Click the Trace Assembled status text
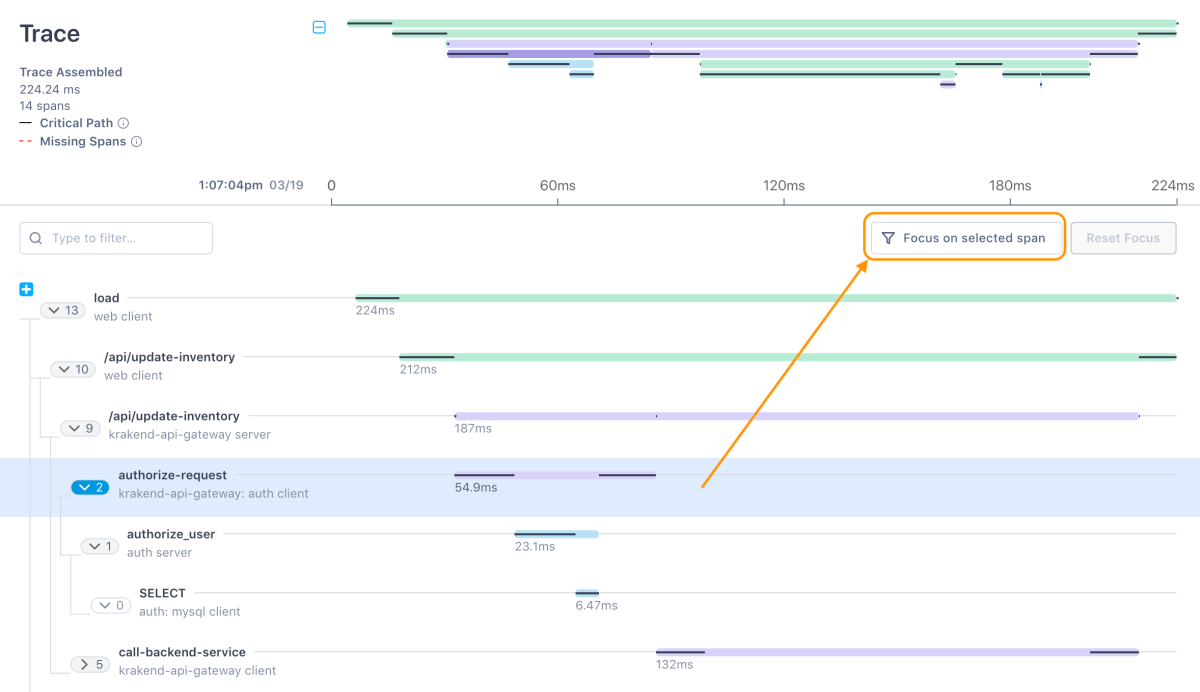 [71, 72]
